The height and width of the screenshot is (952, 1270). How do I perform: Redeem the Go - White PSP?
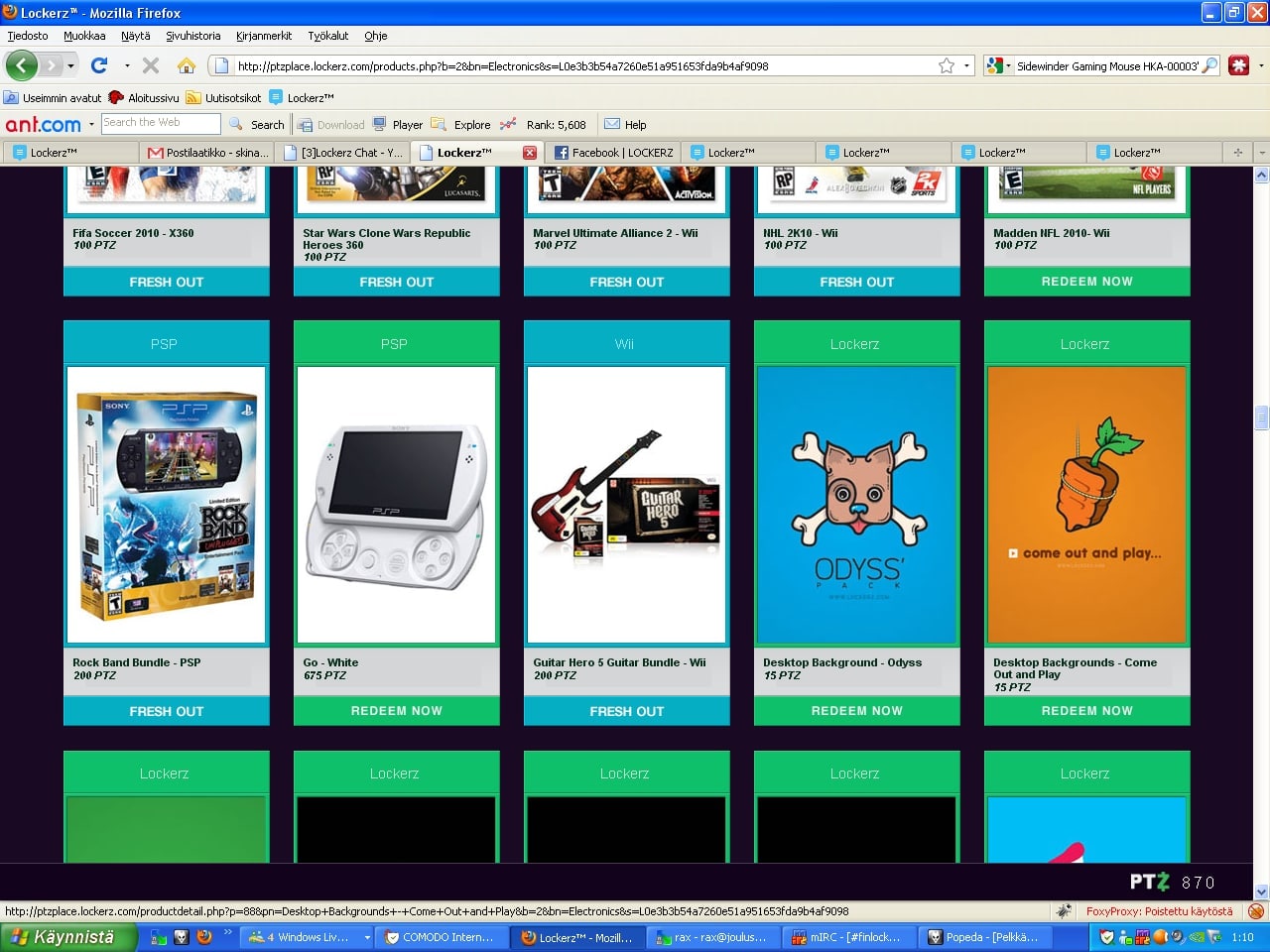(396, 711)
